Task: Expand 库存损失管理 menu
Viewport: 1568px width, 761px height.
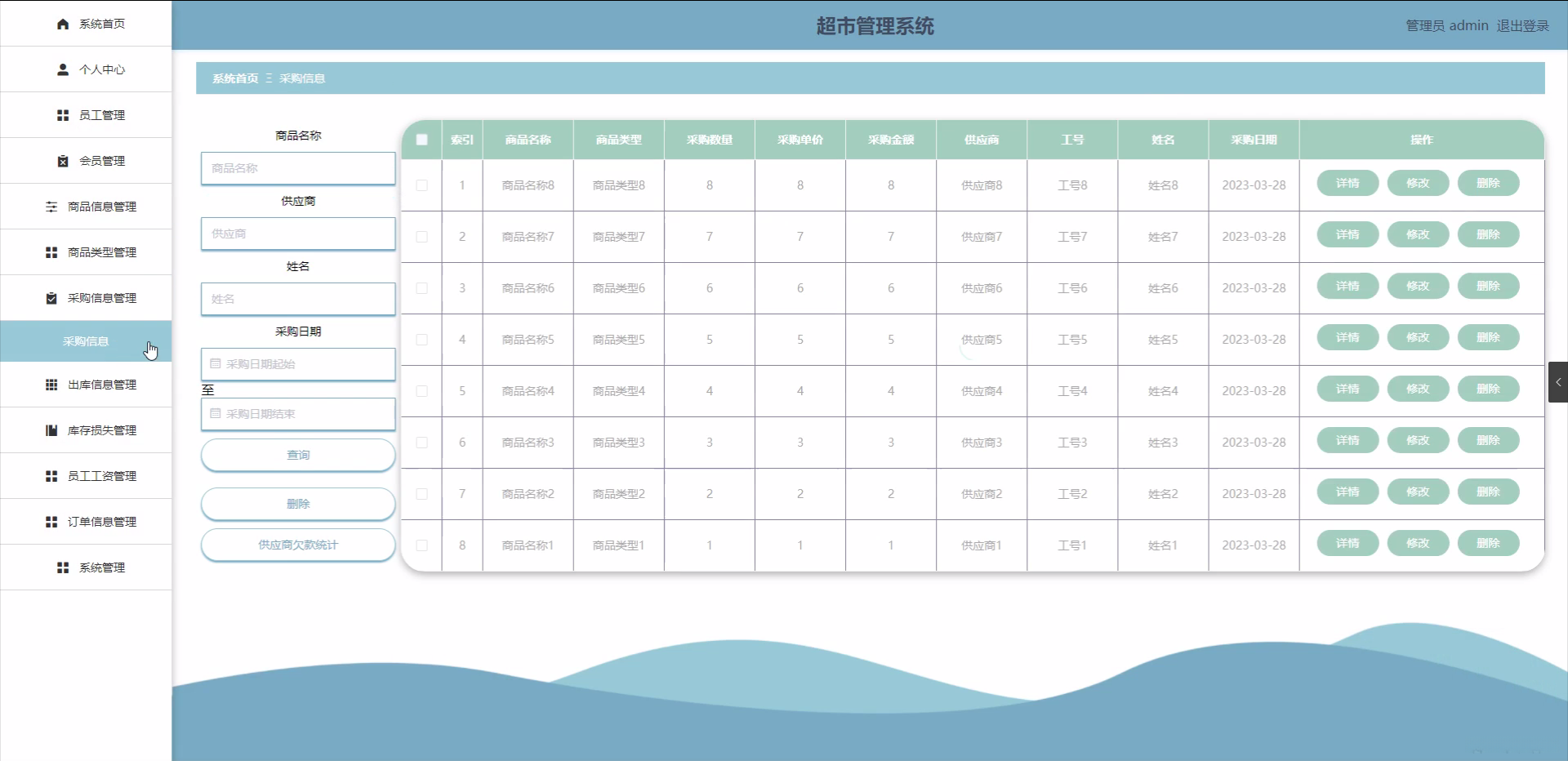Action: point(86,430)
